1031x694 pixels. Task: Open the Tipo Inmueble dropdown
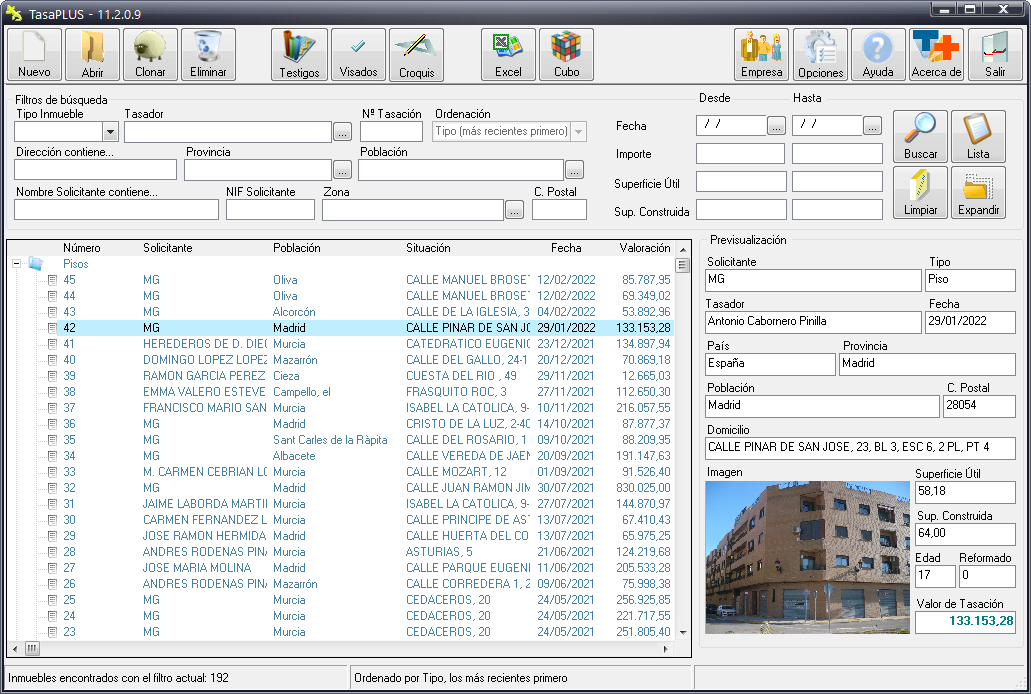click(109, 132)
